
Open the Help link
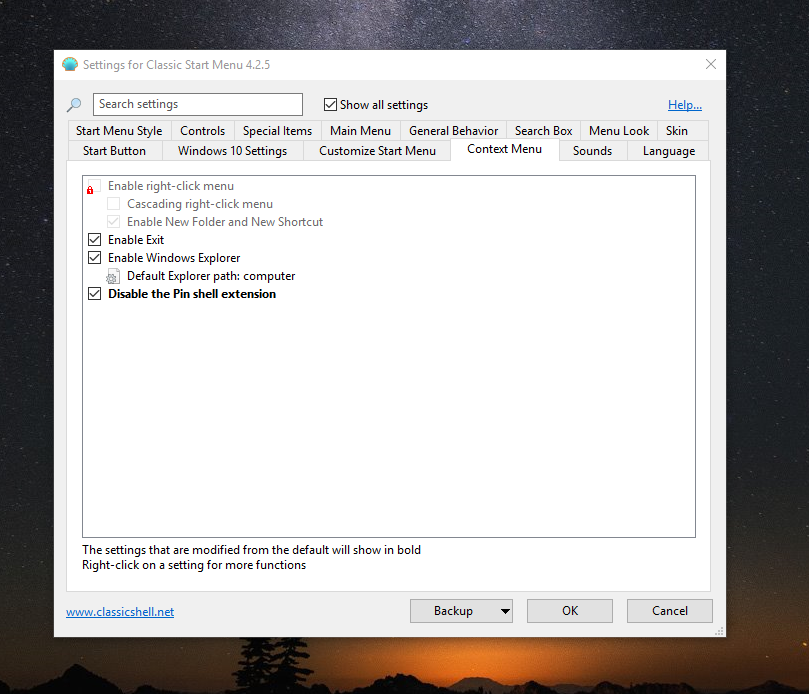click(685, 105)
